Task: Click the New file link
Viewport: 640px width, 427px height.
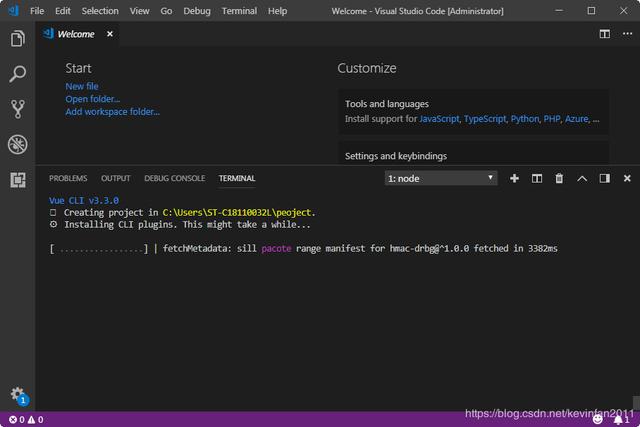Action: coord(82,86)
